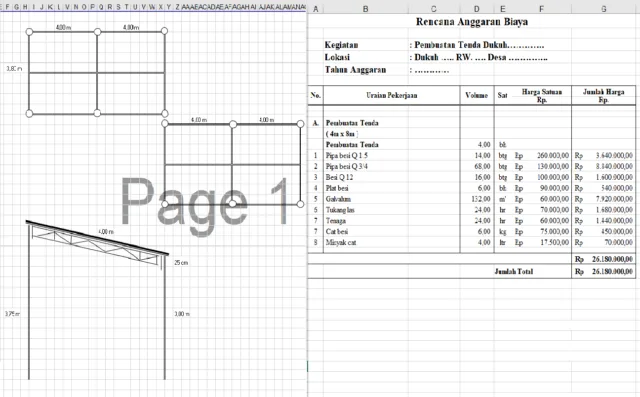Viewport: 640px width, 397px height.
Task: Click the 'Uraian Pekerjaan' table header
Action: [x=391, y=95]
